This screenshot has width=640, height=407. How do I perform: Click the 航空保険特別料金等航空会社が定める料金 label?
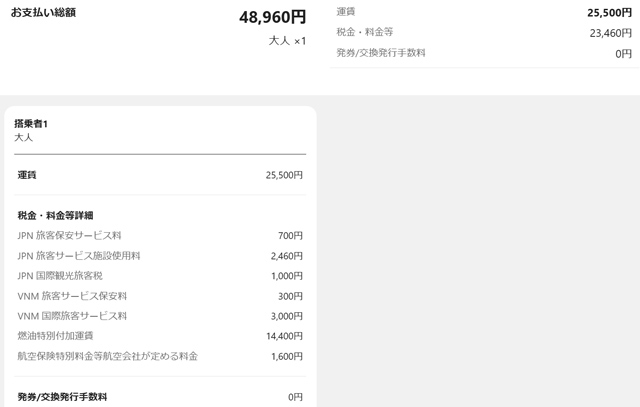tap(108, 356)
